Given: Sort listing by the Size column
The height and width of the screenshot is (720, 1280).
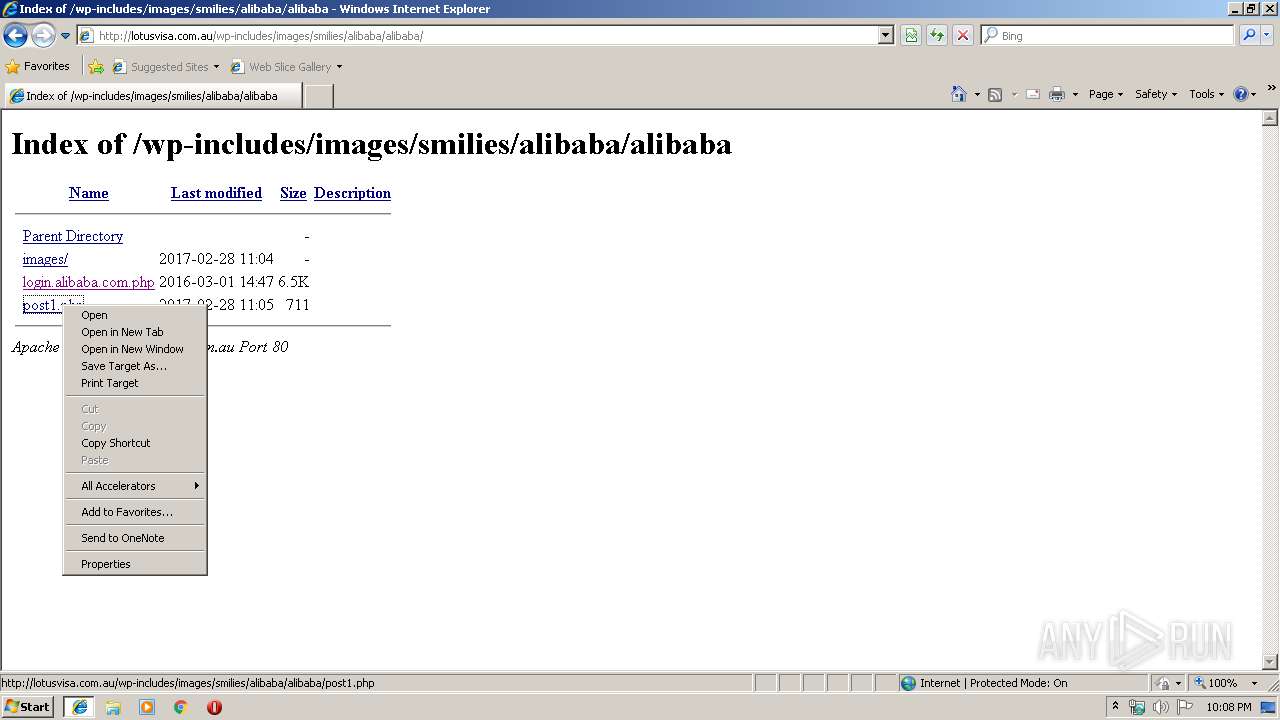Looking at the screenshot, I should pos(293,193).
